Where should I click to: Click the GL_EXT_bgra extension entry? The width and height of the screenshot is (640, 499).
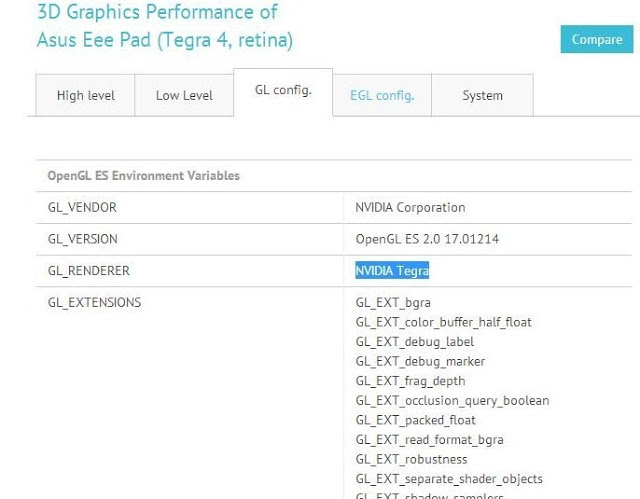pos(393,302)
